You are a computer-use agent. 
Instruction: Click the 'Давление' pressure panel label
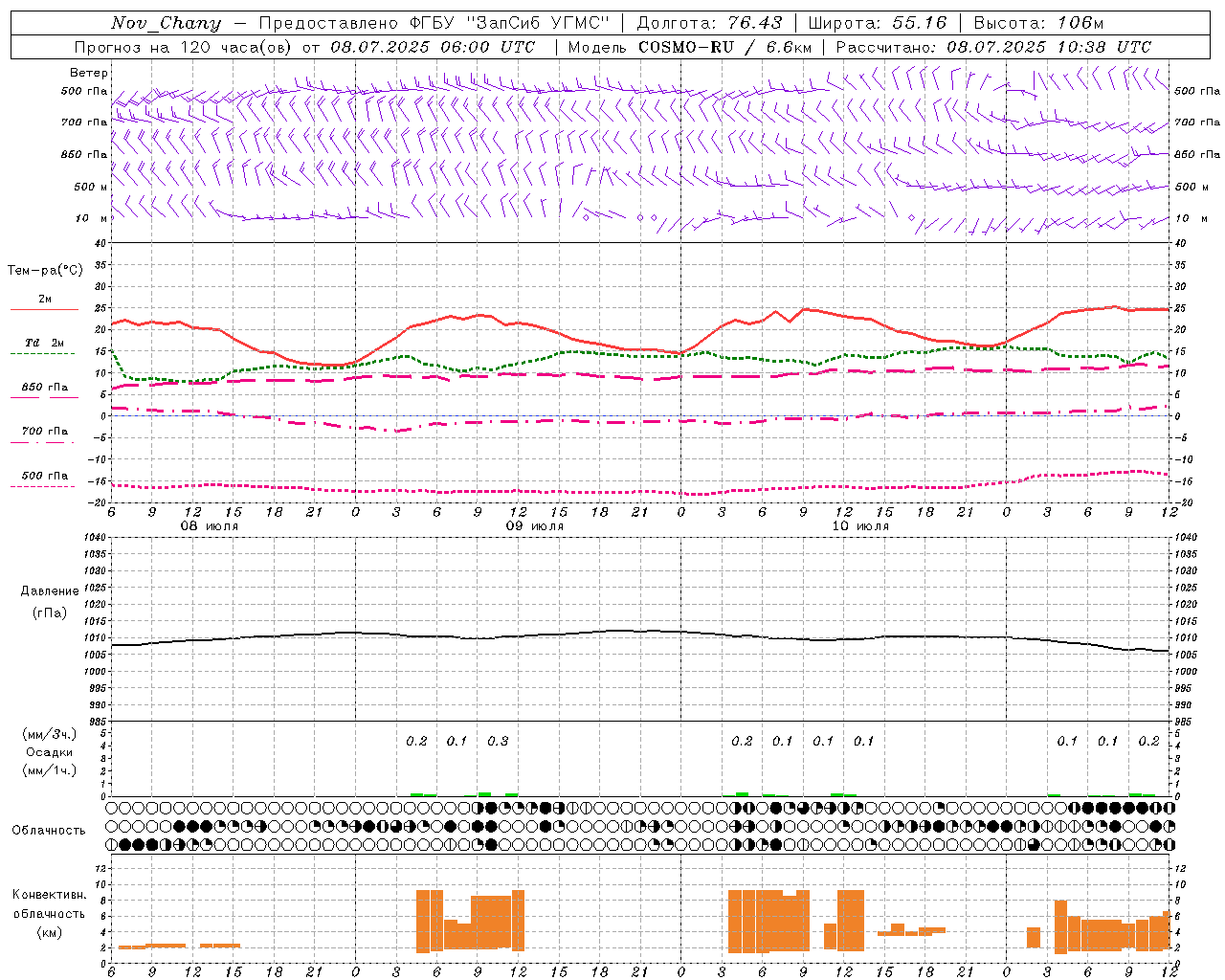coord(50,591)
